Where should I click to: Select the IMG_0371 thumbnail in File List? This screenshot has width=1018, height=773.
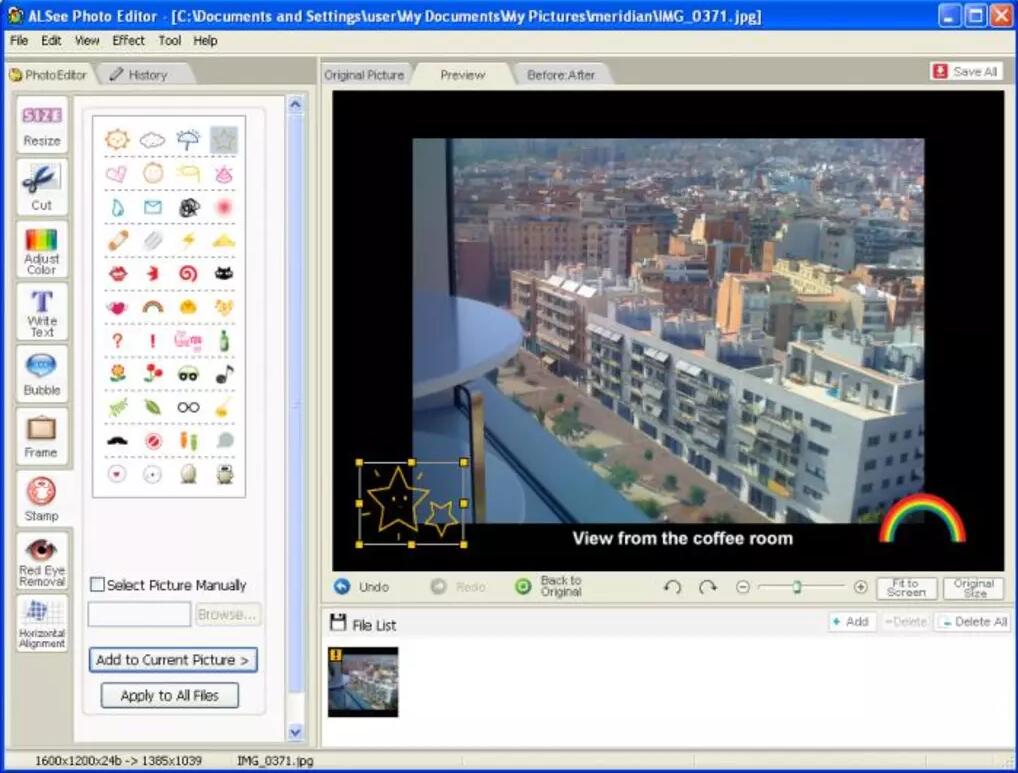(363, 681)
